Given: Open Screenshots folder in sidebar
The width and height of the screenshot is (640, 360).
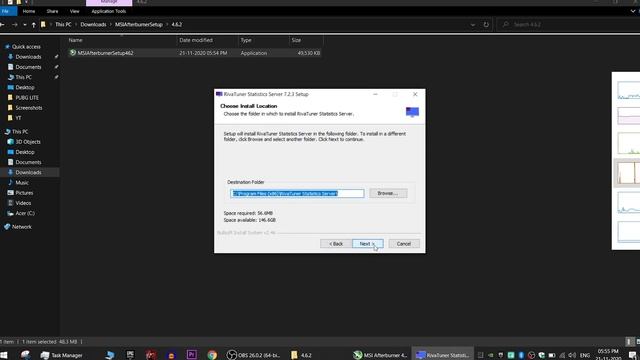Looking at the screenshot, I should 29,108.
